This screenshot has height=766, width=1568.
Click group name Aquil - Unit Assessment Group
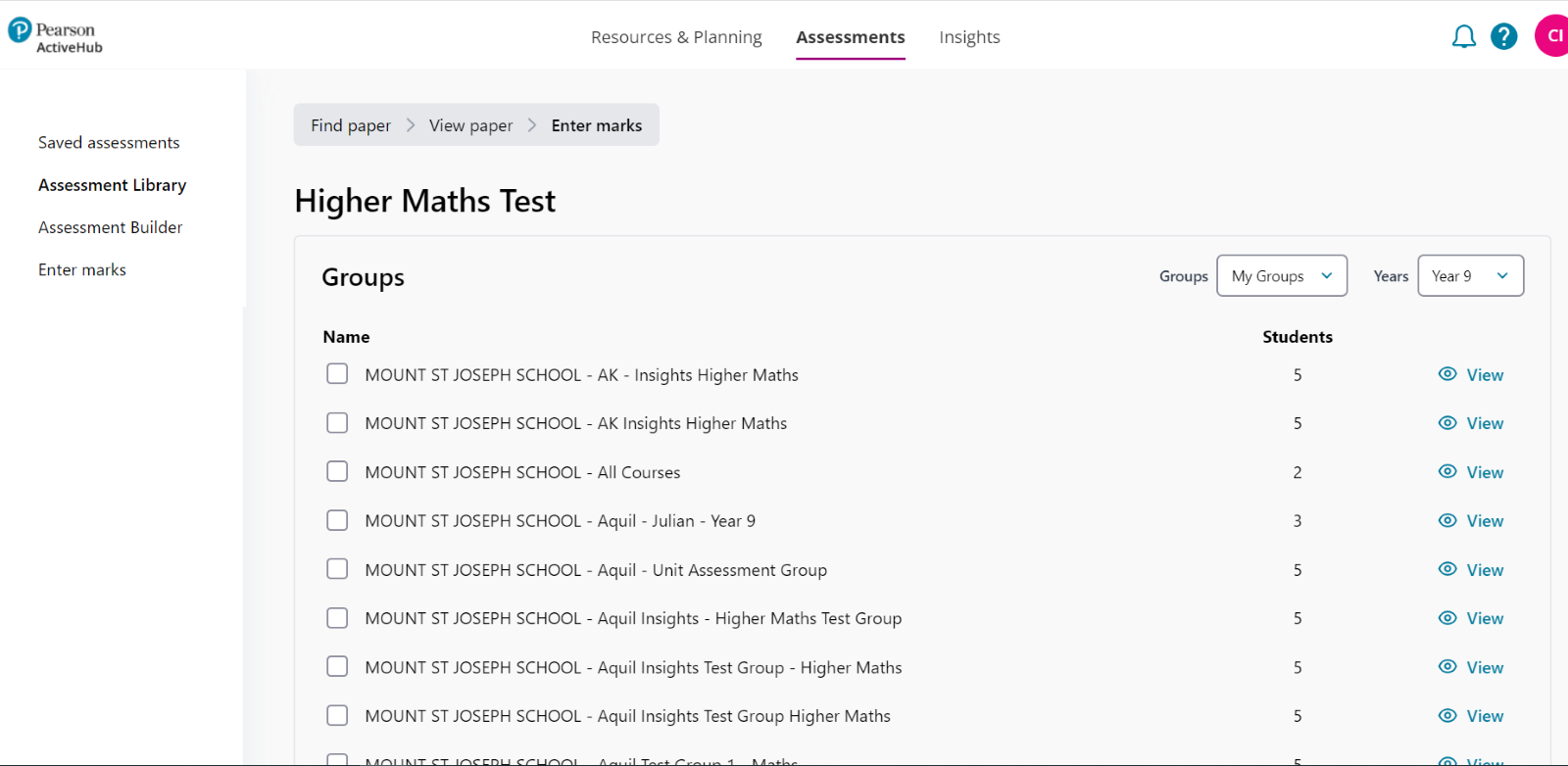[x=596, y=570]
